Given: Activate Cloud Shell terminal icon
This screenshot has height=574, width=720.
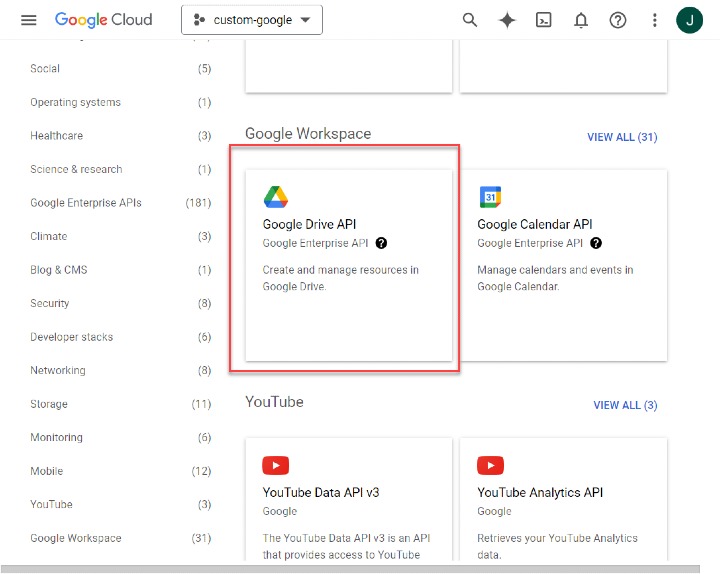Looking at the screenshot, I should [544, 20].
